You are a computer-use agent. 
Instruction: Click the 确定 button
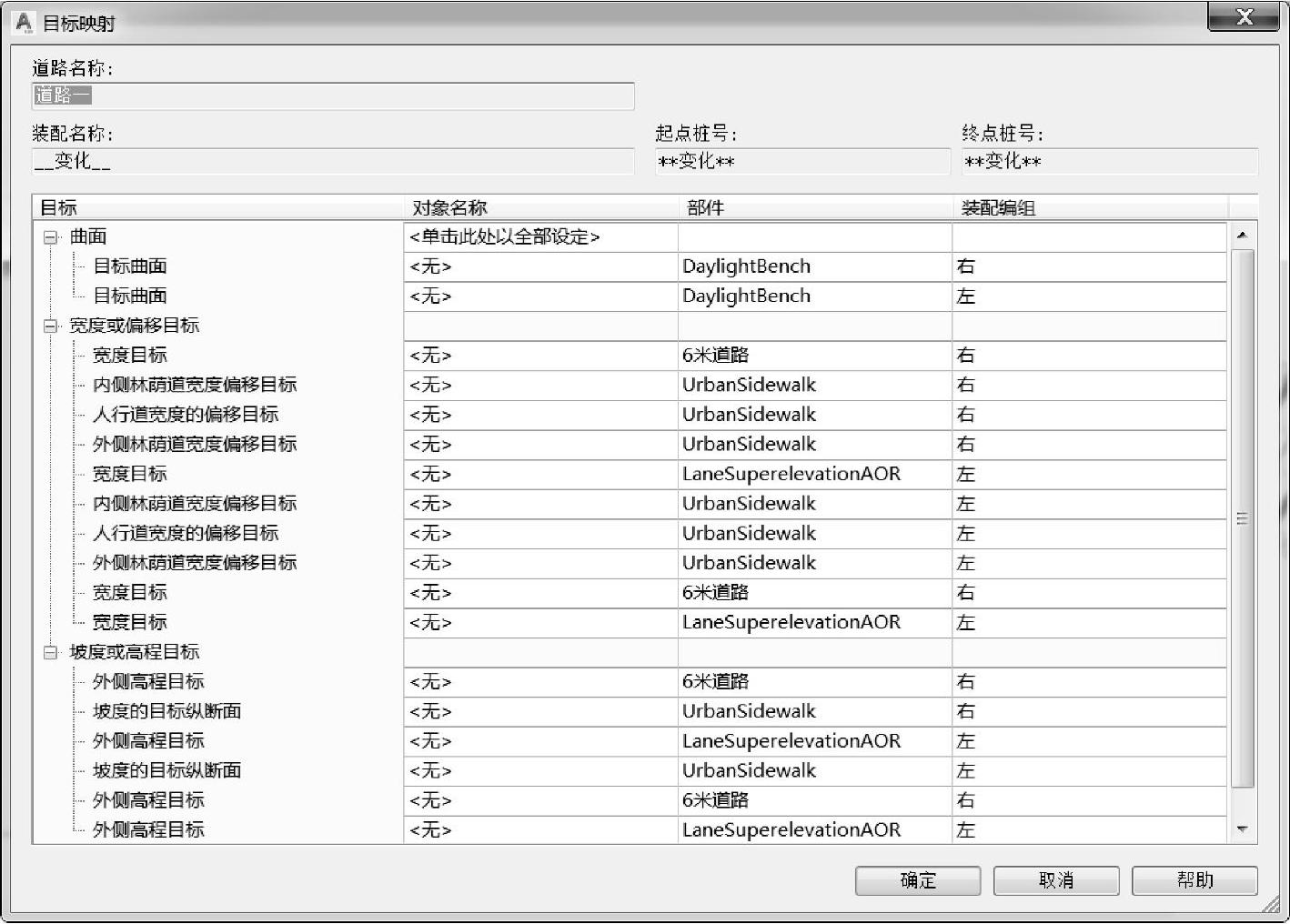pyautogui.click(x=918, y=880)
